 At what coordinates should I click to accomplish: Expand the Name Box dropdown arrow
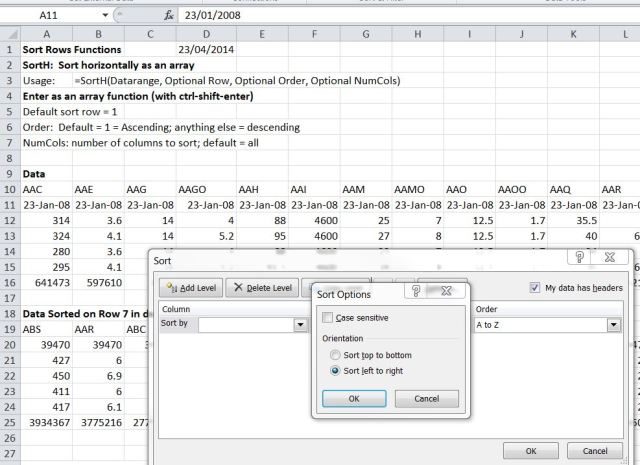(x=106, y=17)
